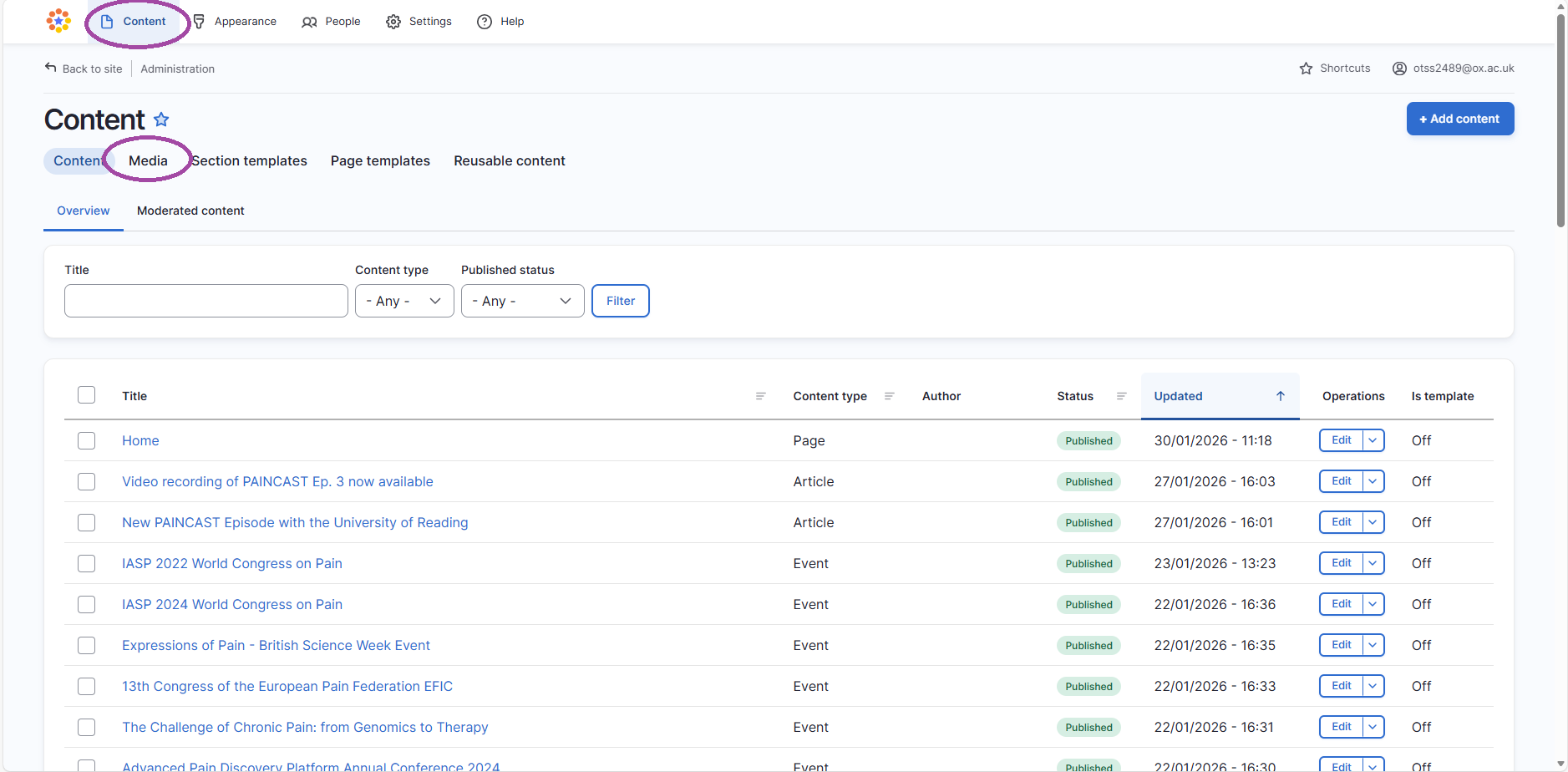Open the Published status filter dropdown
This screenshot has height=772, width=1568.
[522, 301]
